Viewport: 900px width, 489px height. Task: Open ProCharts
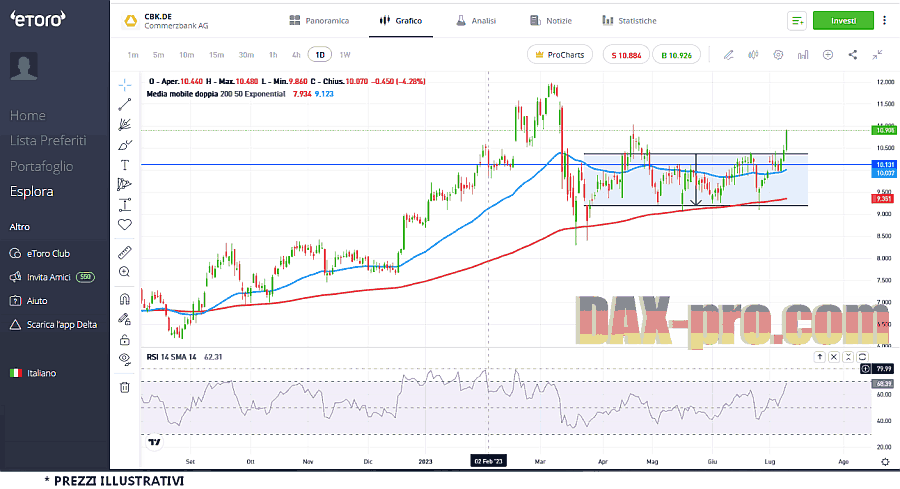(x=560, y=55)
